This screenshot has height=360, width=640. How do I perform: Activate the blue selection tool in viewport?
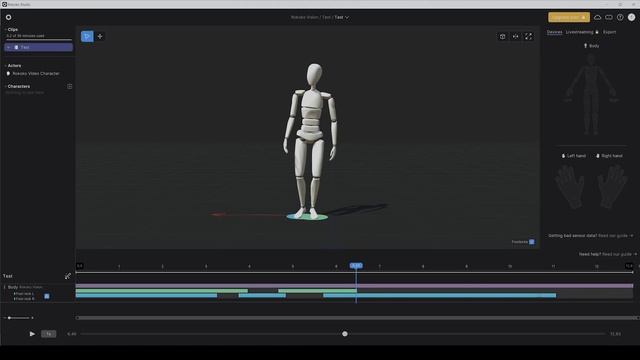pyautogui.click(x=87, y=36)
